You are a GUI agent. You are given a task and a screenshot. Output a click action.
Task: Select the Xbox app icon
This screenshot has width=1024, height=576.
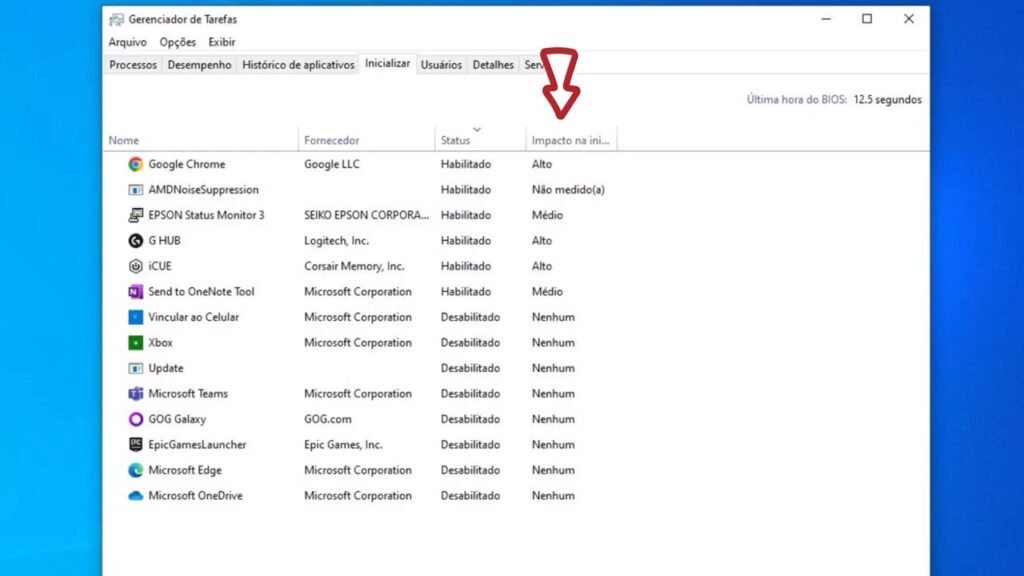135,342
